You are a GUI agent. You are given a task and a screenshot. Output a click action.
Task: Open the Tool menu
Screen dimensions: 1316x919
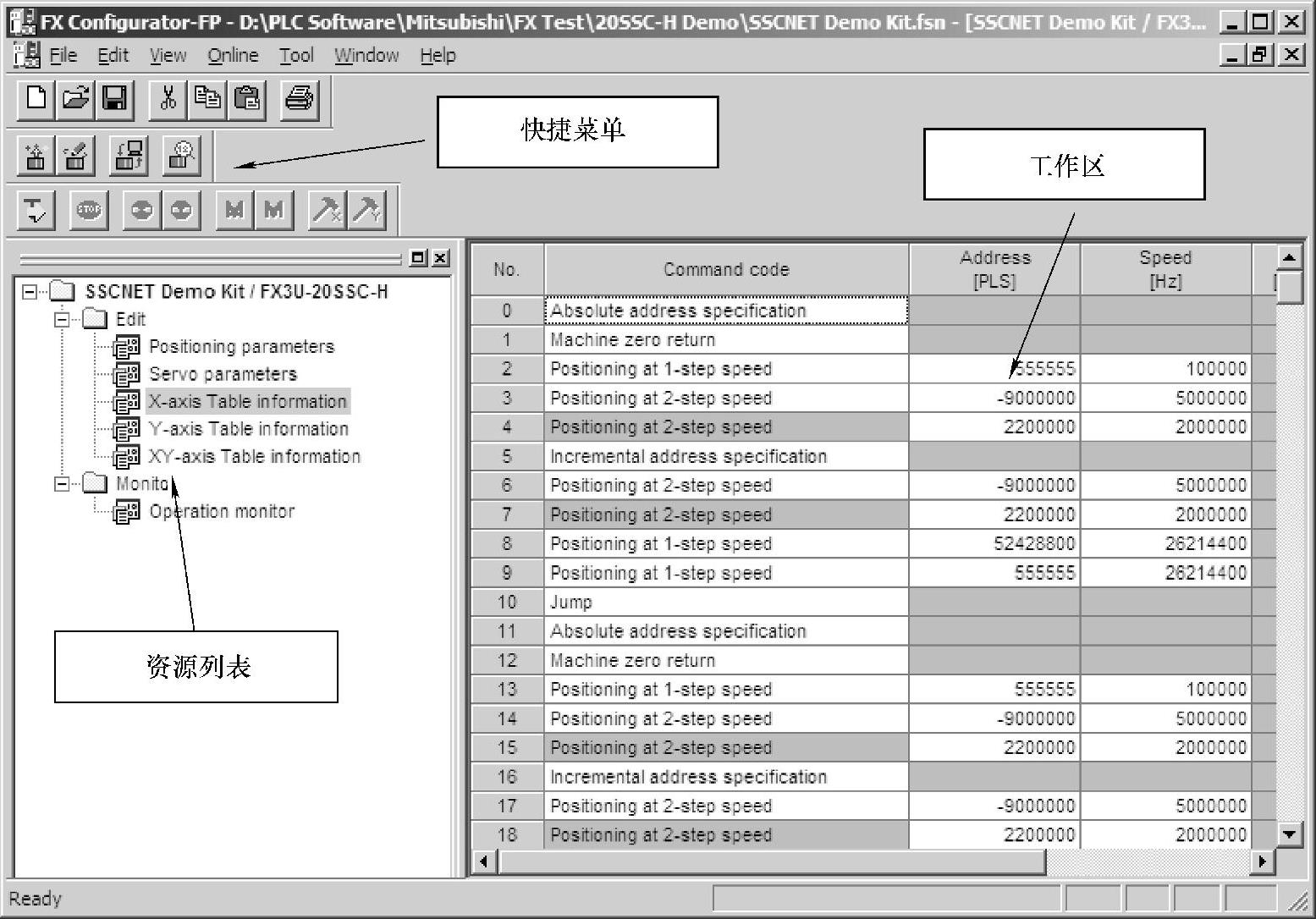[297, 56]
